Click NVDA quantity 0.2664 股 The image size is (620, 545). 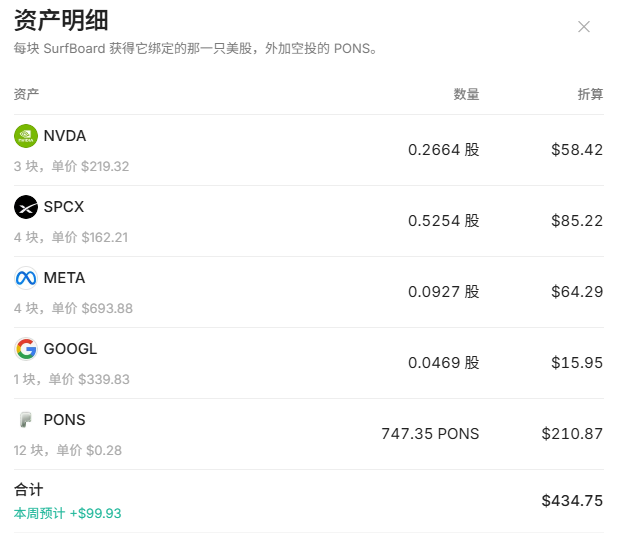(444, 150)
